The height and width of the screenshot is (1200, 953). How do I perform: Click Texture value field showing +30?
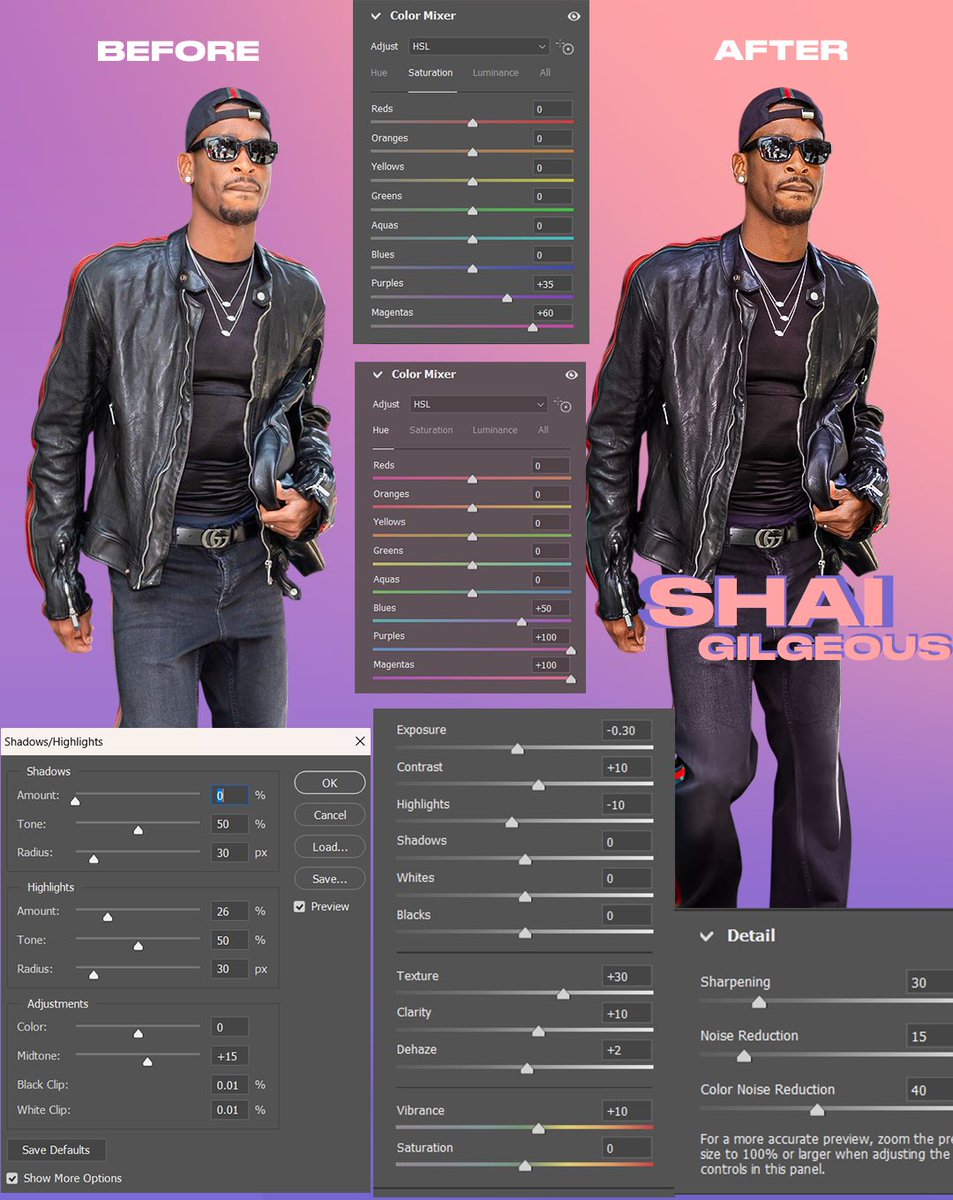pyautogui.click(x=627, y=977)
